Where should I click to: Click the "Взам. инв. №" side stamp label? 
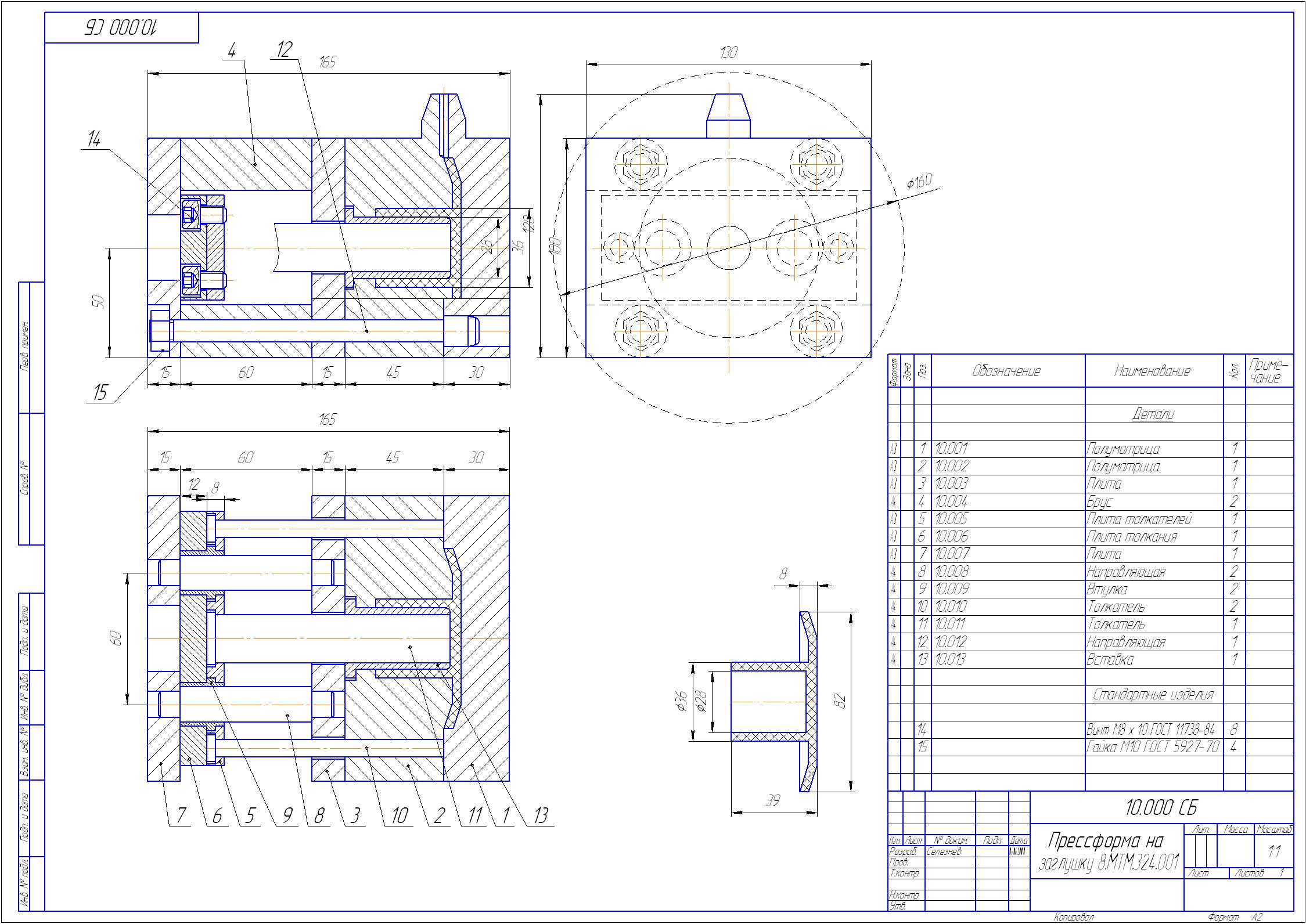pos(25,753)
